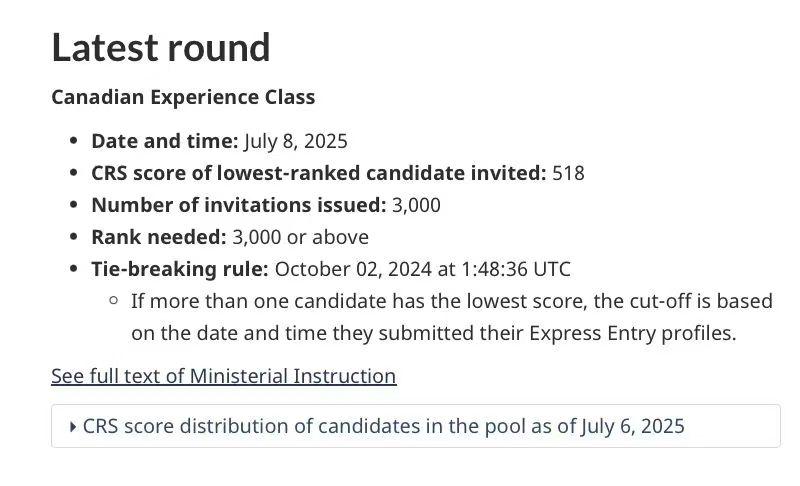
Task: Click the Latest round heading
Action: coord(160,48)
